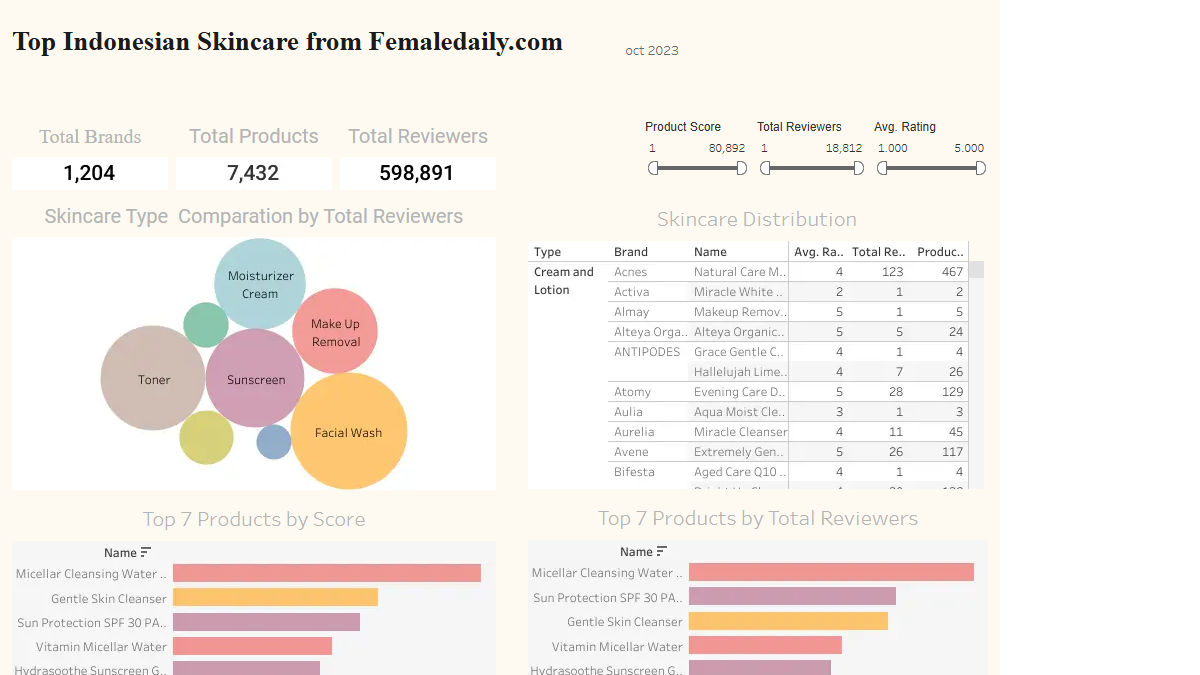This screenshot has width=1200, height=675.
Task: Click Micellar Cleansing Water bar in Reviewers chart
Action: [831, 572]
